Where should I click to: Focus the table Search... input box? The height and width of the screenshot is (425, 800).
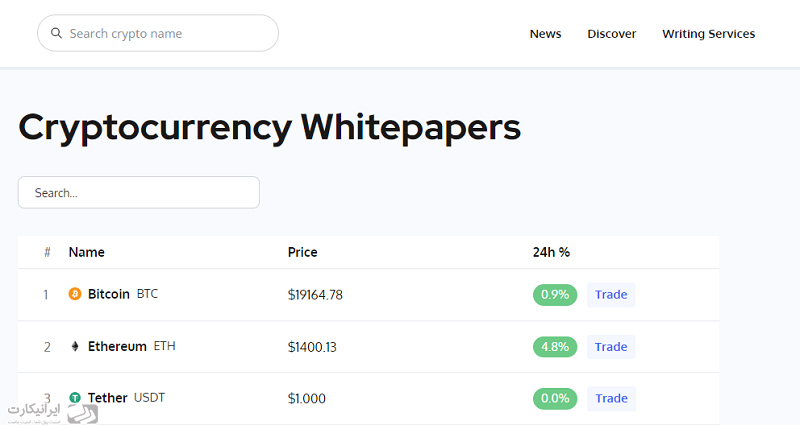139,192
